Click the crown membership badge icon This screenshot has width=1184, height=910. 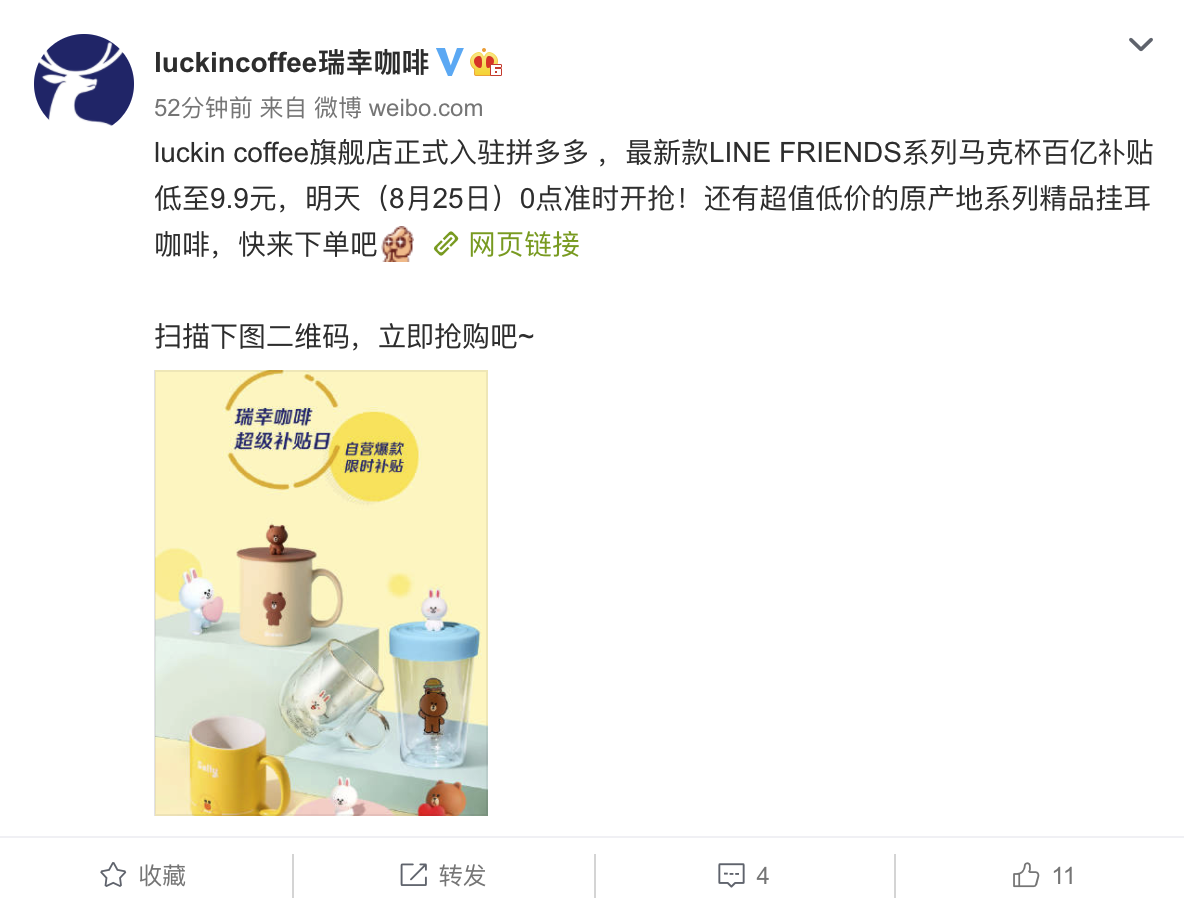coord(486,63)
